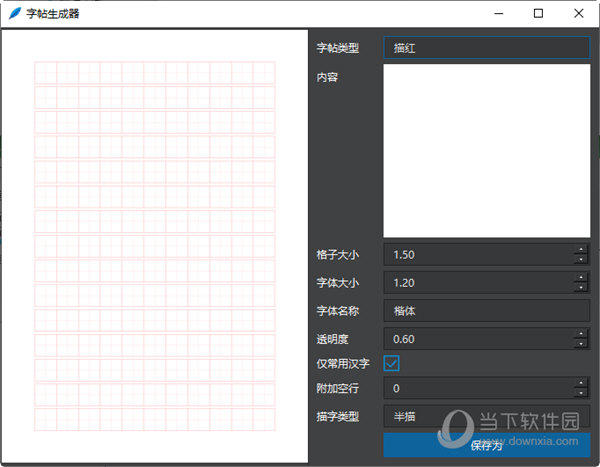Click the 字帖生成器 window title
Screen dimensions: 600x467
pyautogui.click(x=53, y=14)
